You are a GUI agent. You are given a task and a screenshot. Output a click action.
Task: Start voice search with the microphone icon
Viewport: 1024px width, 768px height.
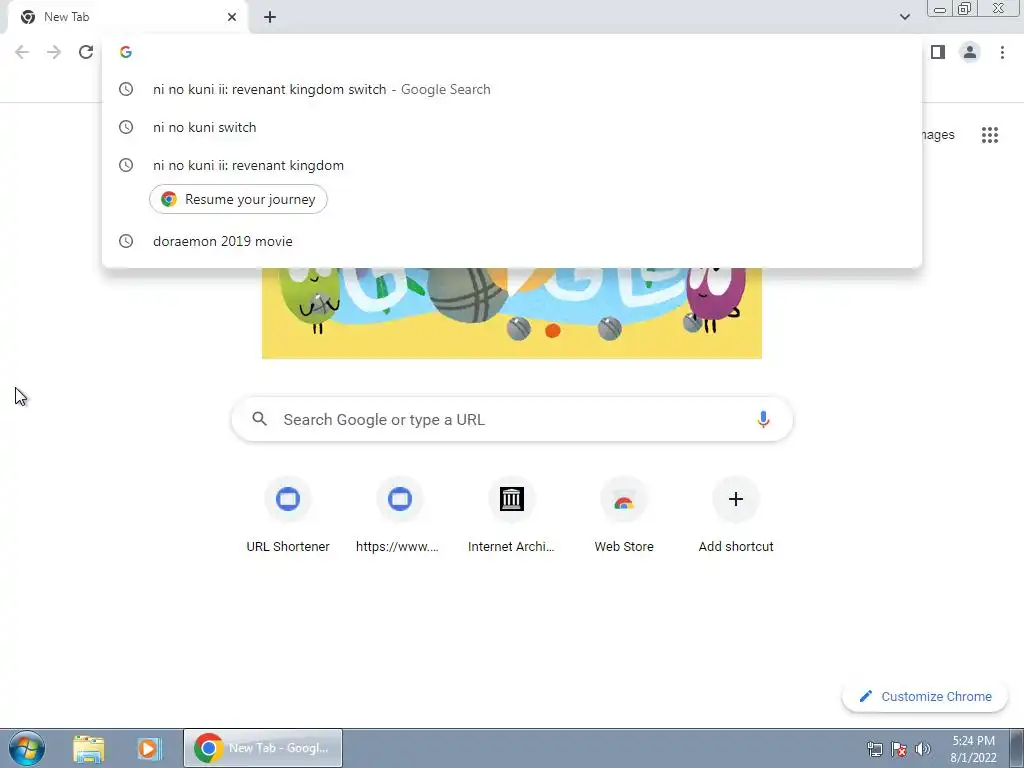click(x=763, y=419)
